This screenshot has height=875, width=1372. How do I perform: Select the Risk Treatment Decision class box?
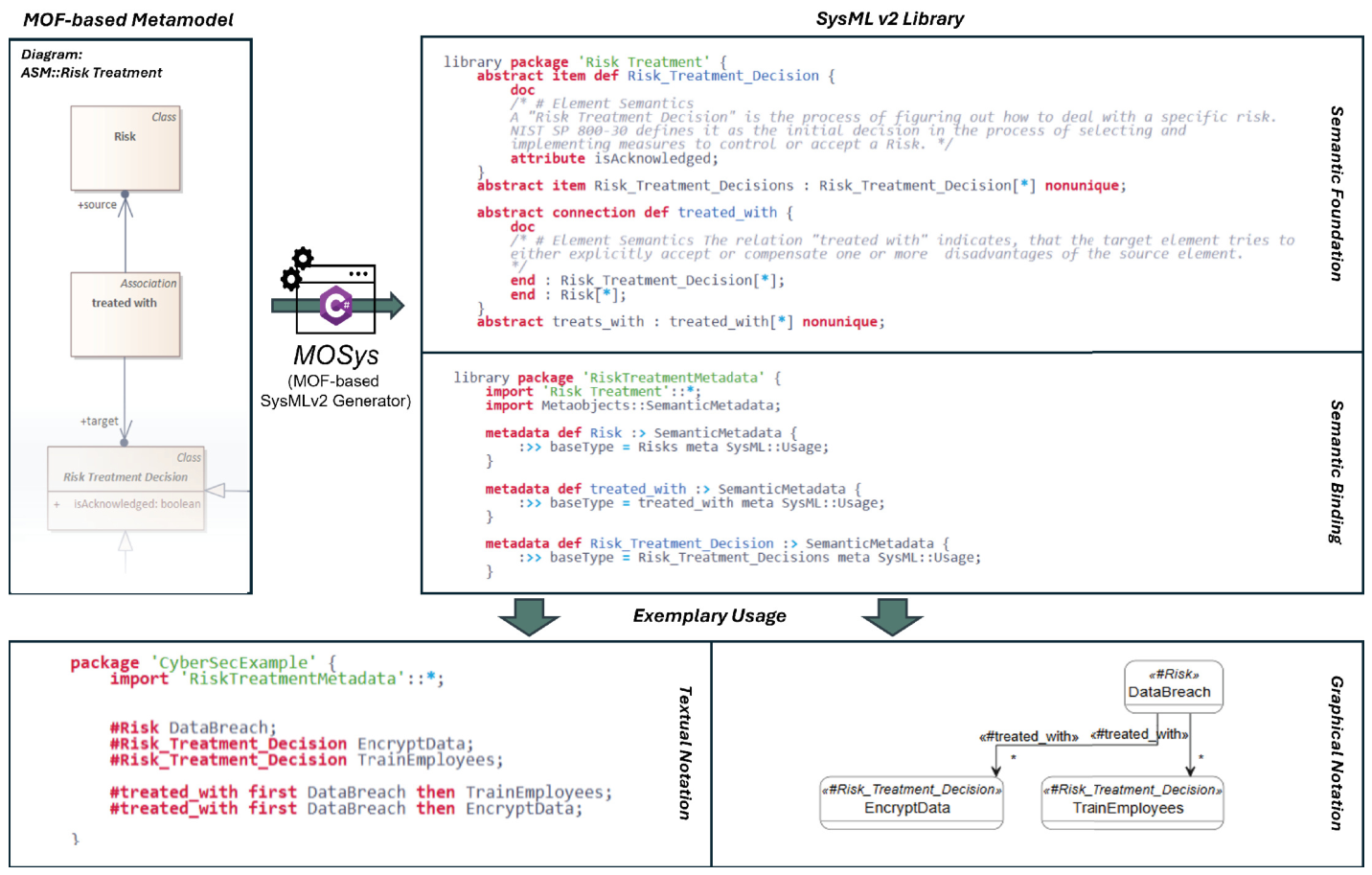coord(126,487)
